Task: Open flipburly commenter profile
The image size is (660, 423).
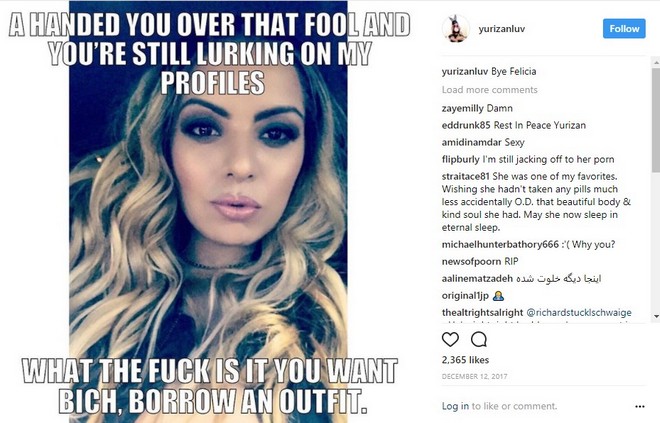Action: pos(460,160)
